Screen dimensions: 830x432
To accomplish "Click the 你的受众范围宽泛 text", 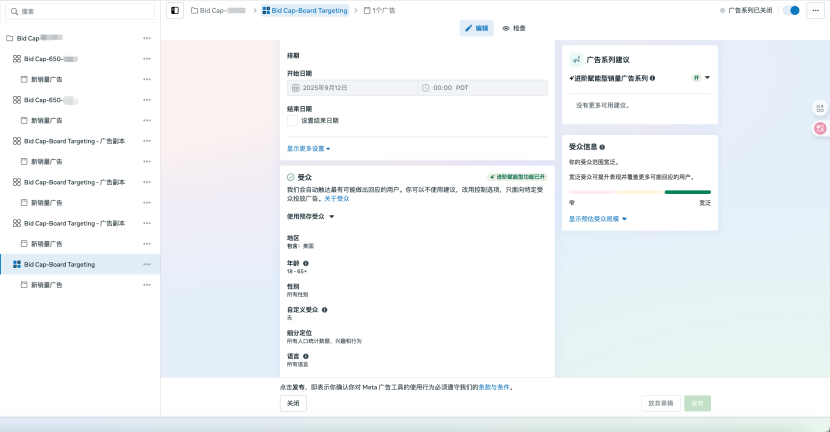I will click(x=594, y=162).
